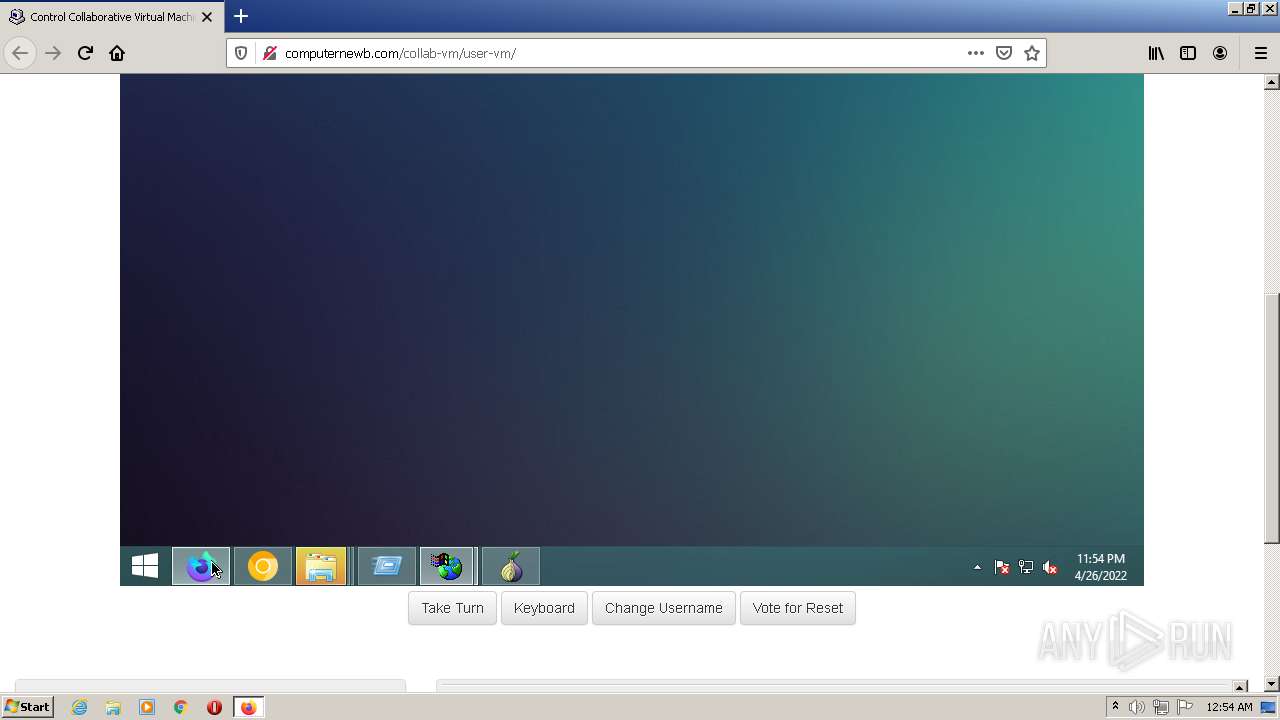Click the Take Turn button

[452, 608]
